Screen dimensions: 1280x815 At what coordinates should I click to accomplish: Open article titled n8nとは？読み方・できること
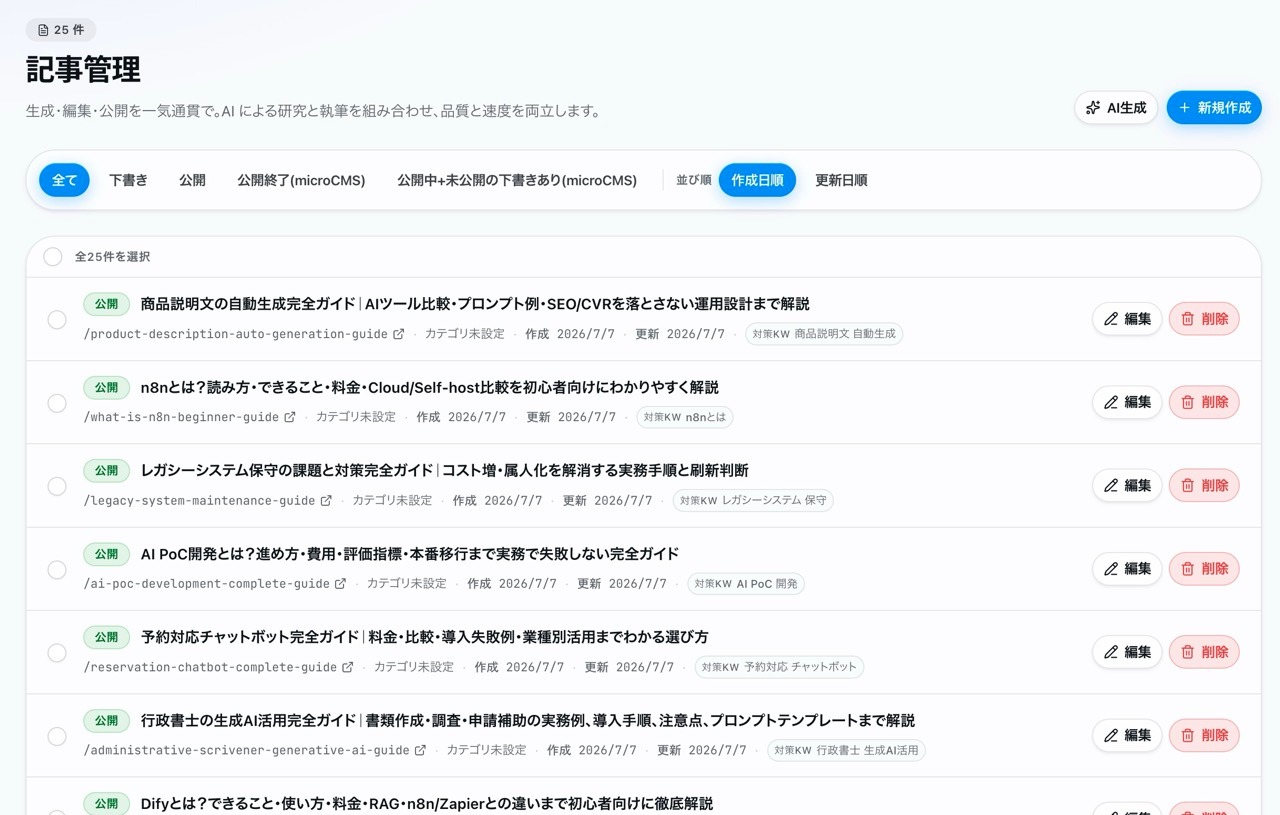tap(430, 388)
